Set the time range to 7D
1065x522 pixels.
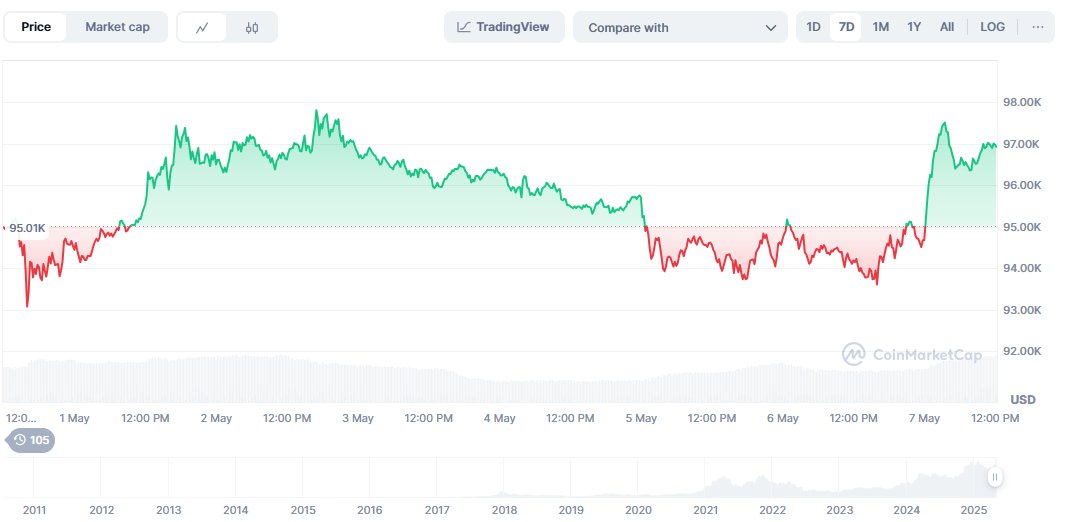tap(846, 27)
